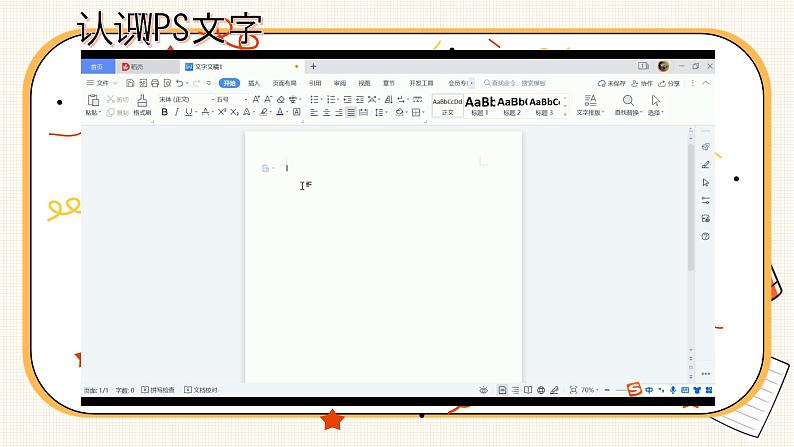Click the bulleted list icon

[x=314, y=99]
